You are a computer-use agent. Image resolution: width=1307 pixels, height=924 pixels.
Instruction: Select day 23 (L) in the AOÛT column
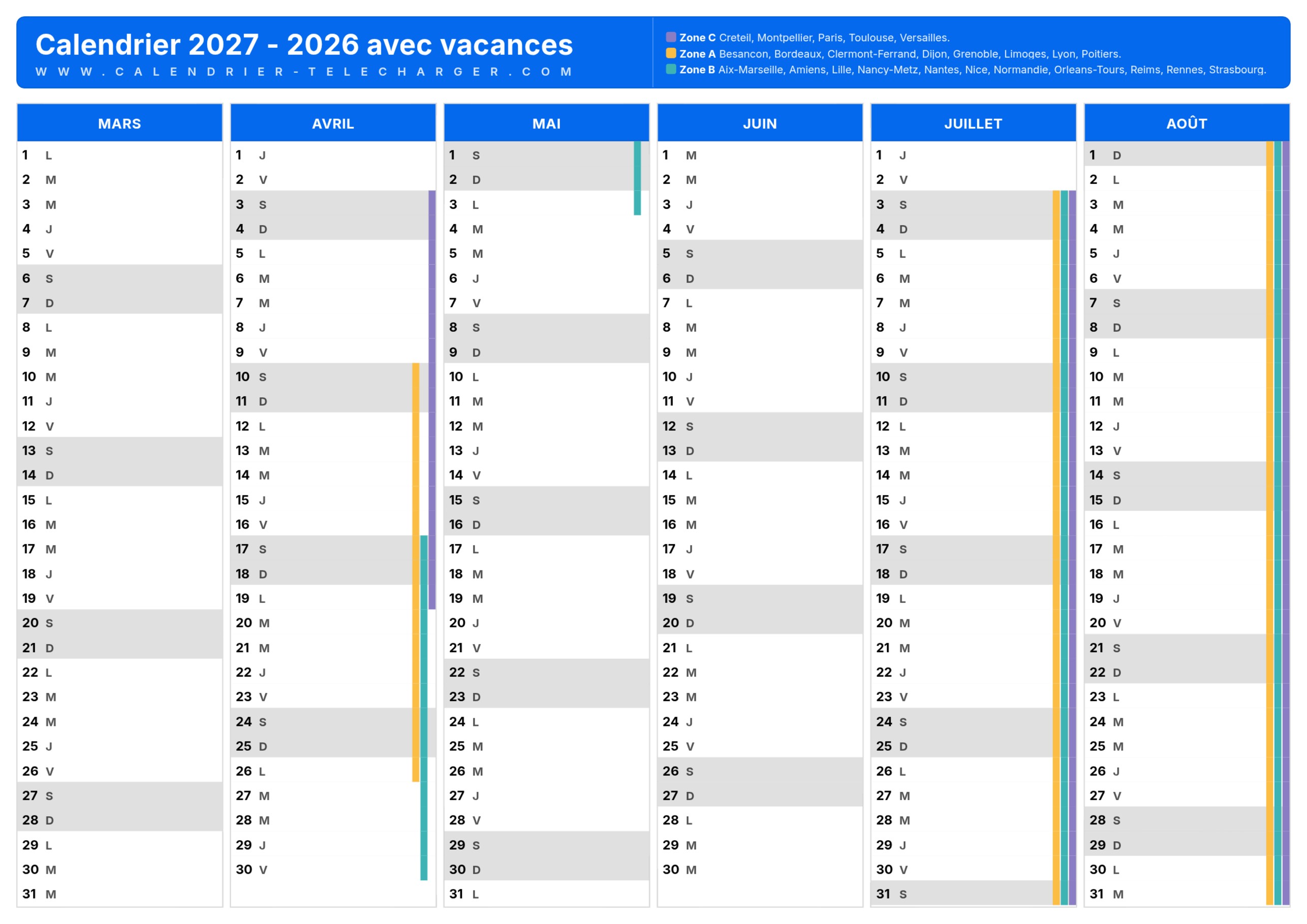pos(1187,696)
